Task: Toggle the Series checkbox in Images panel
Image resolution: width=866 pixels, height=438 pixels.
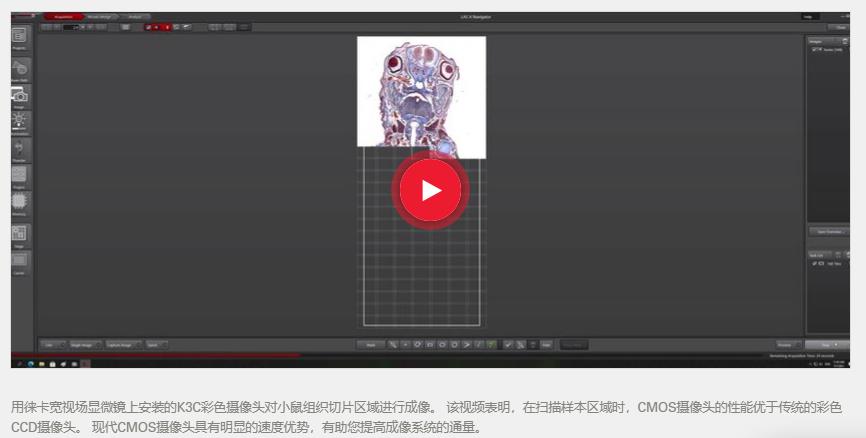Action: [x=814, y=48]
